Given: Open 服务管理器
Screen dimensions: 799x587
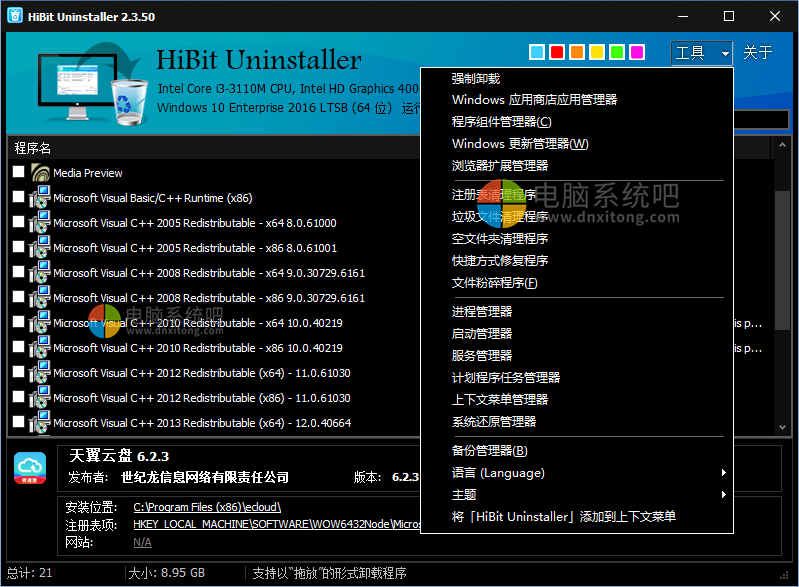Looking at the screenshot, I should 577,356.
